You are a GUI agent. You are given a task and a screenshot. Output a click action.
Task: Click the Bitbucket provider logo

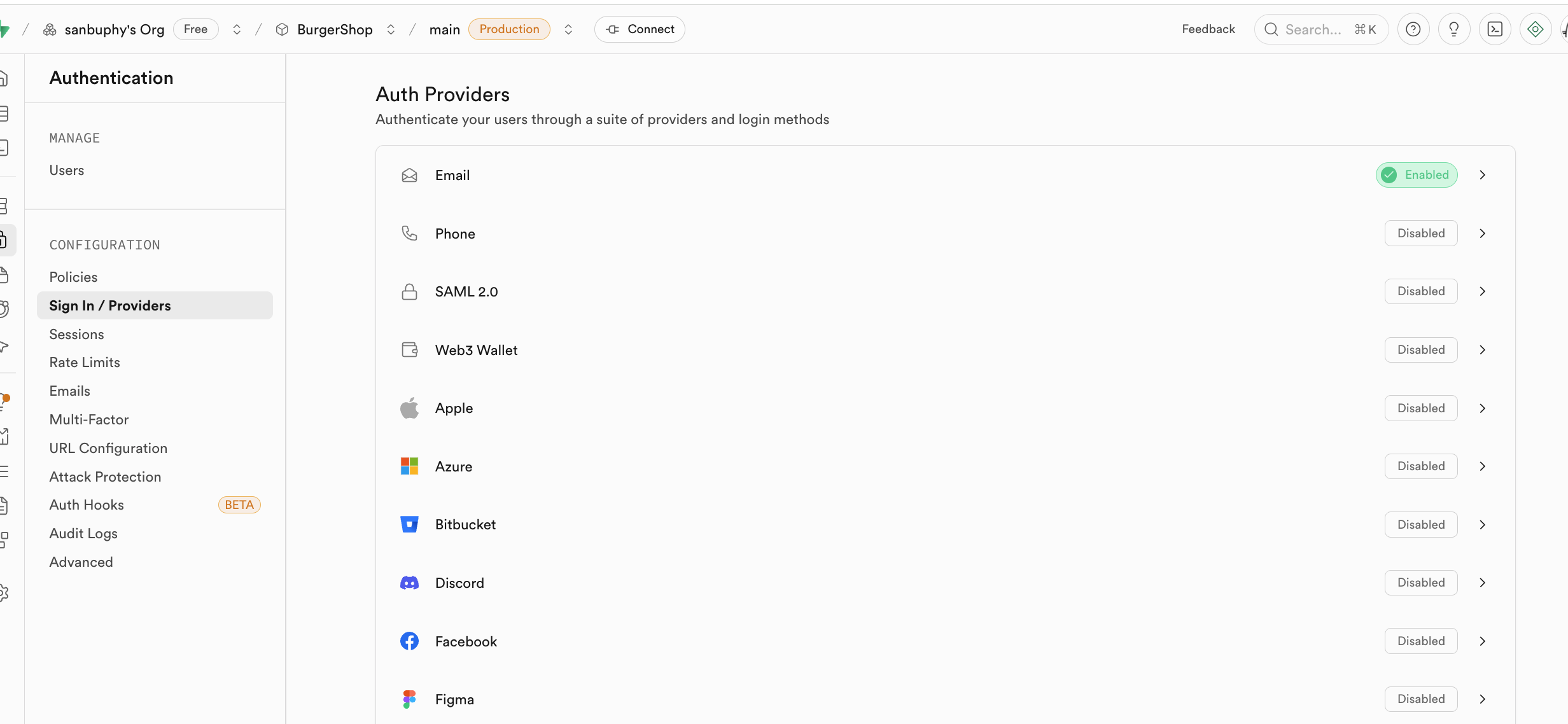tap(409, 524)
